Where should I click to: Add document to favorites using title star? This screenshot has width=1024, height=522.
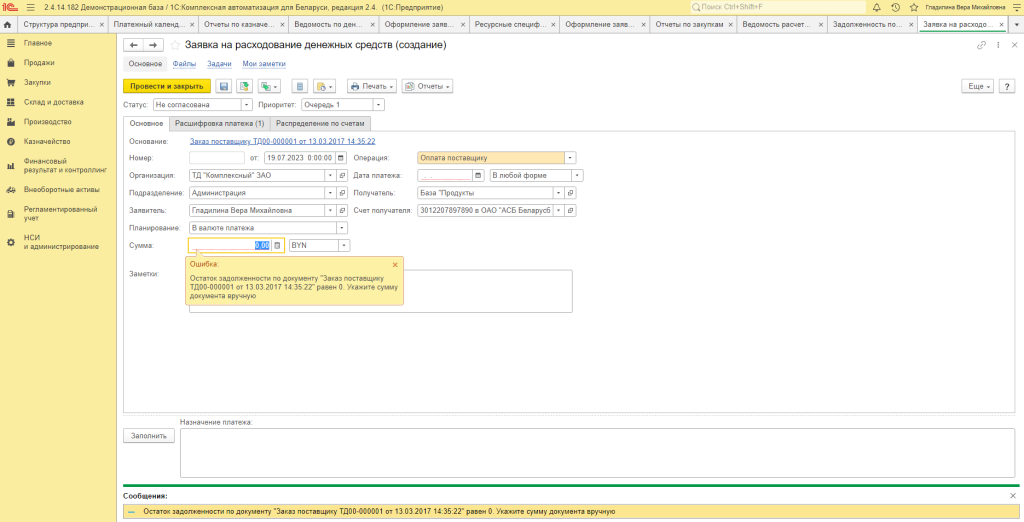coord(176,45)
